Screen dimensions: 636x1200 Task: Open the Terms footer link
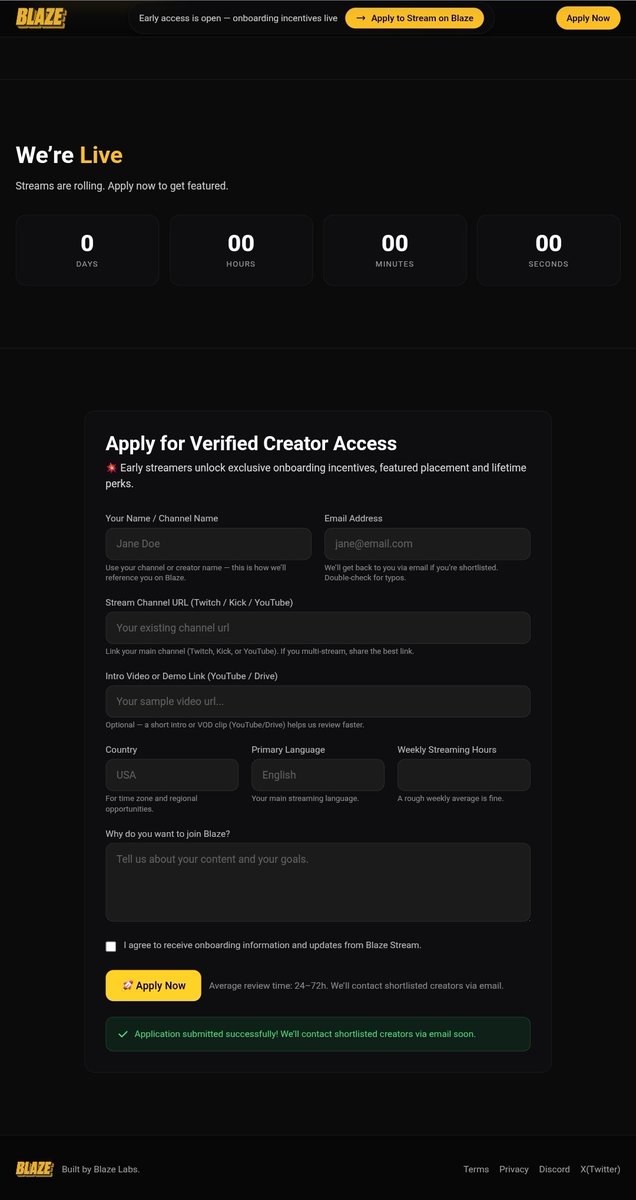click(x=476, y=1169)
